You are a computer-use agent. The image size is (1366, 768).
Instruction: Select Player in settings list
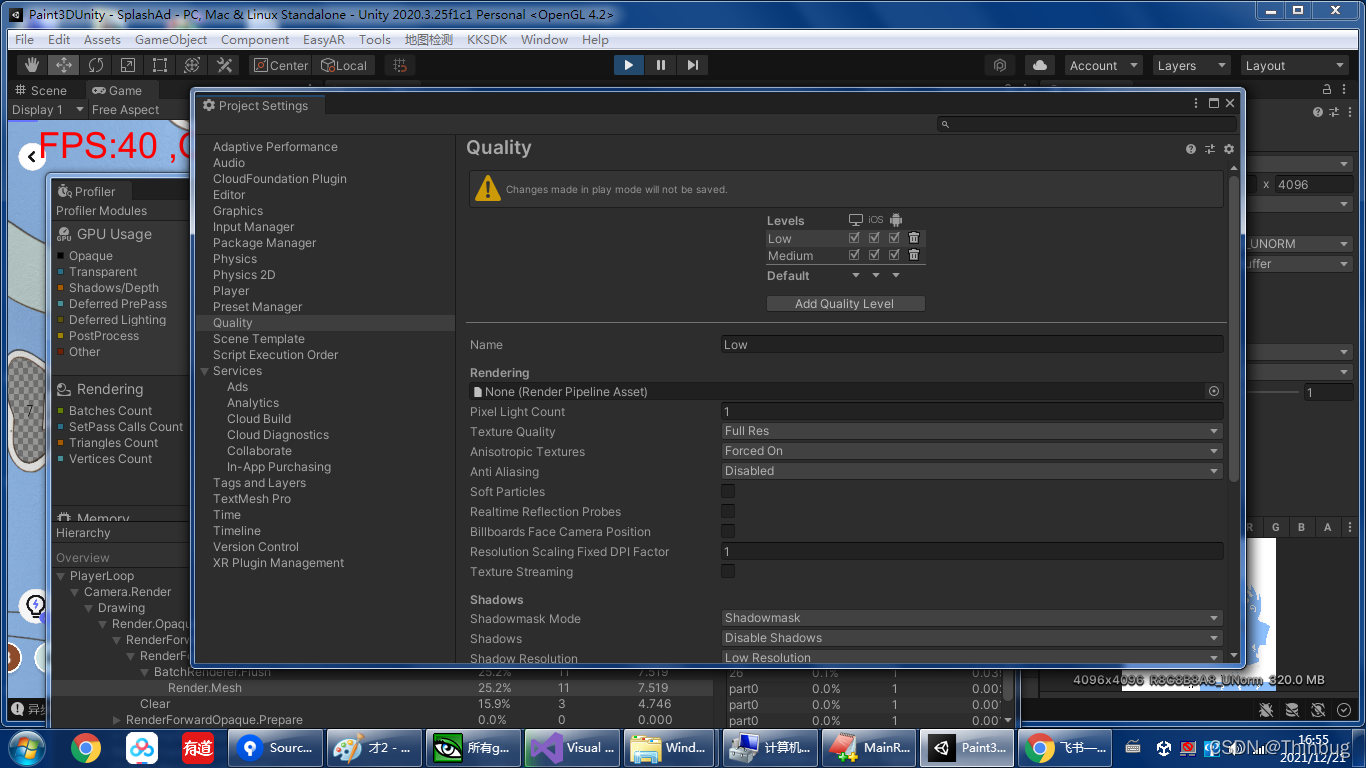[x=231, y=291]
